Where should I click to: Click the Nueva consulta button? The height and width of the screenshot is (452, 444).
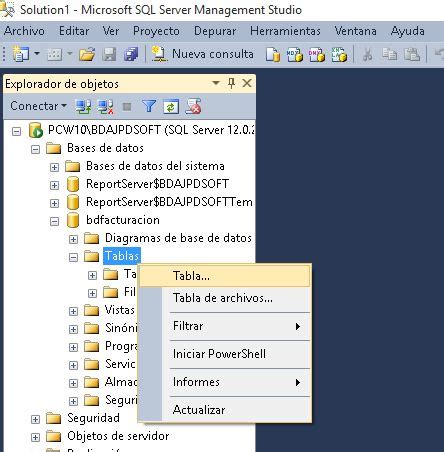(202, 54)
